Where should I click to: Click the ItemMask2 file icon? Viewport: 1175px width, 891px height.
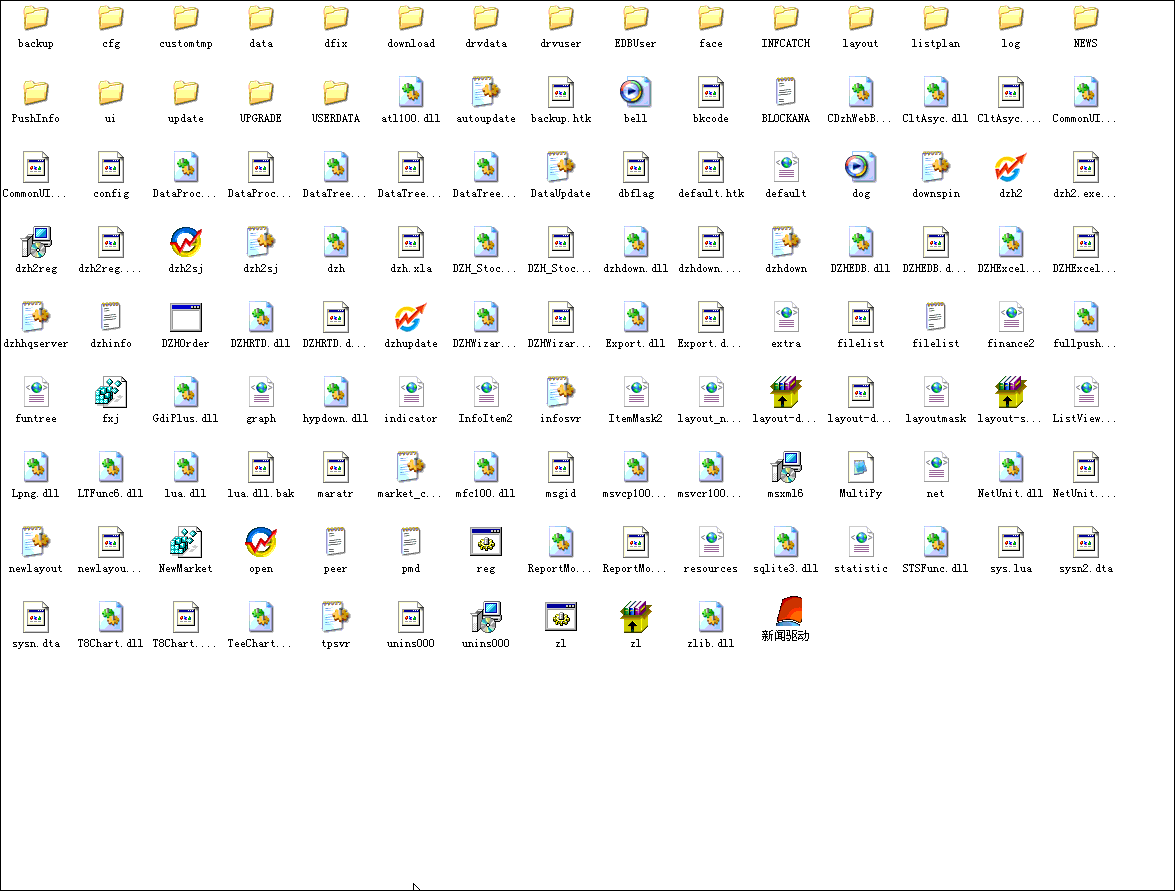(635, 392)
